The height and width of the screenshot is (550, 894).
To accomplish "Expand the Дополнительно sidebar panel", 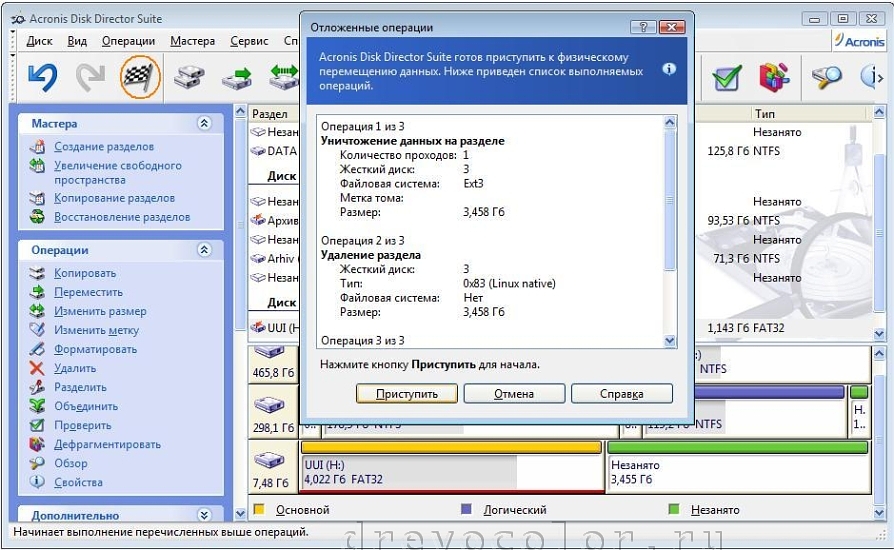I will [x=204, y=515].
